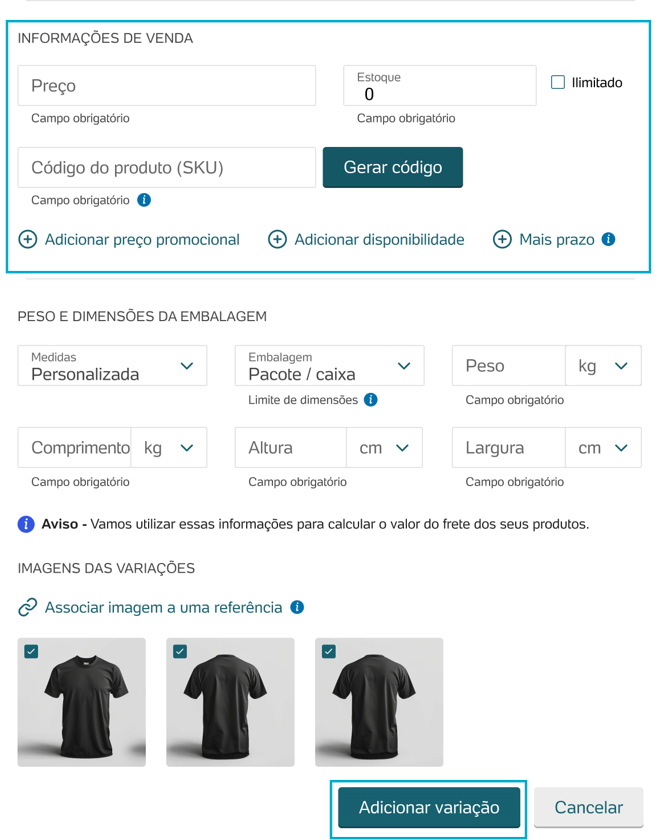661x840 pixels.
Task: Click the Mais prazo info icon
Action: point(609,239)
